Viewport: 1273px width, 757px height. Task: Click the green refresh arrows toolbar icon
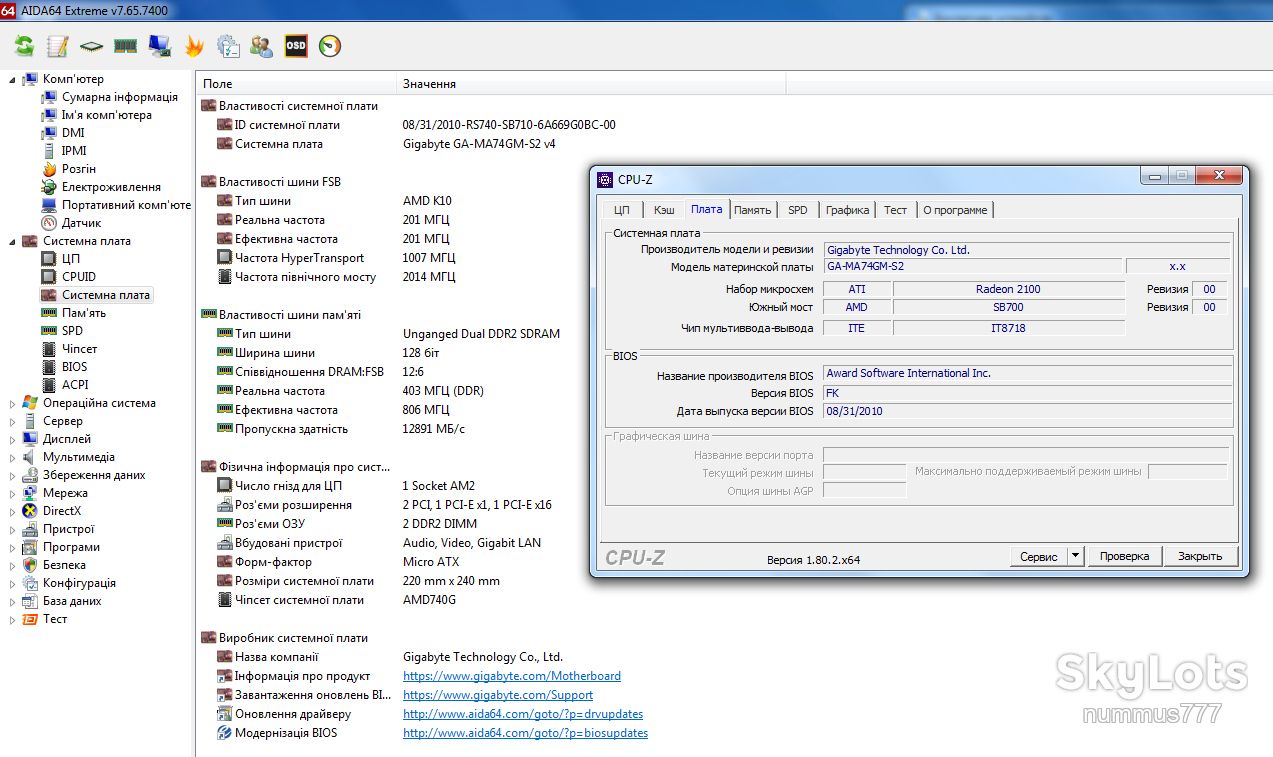click(x=24, y=45)
